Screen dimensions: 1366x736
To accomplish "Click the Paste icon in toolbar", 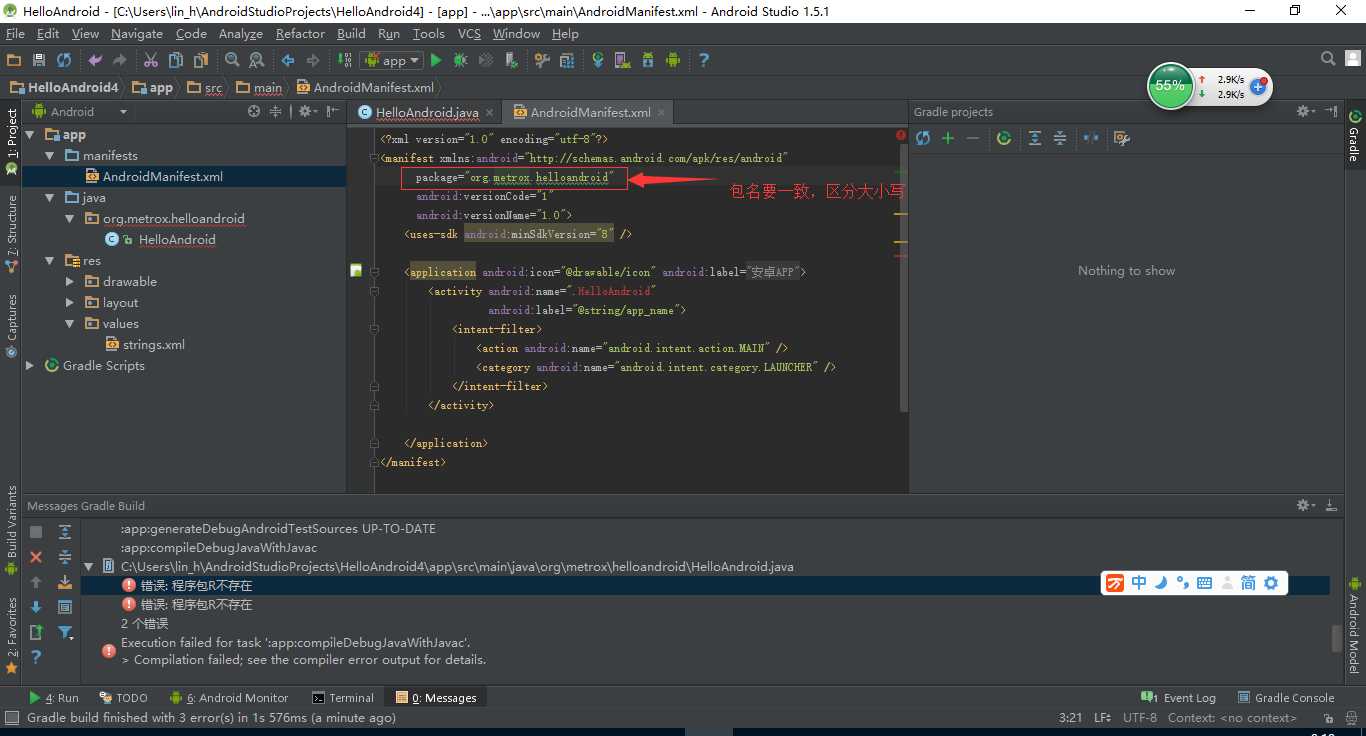I will 201,60.
